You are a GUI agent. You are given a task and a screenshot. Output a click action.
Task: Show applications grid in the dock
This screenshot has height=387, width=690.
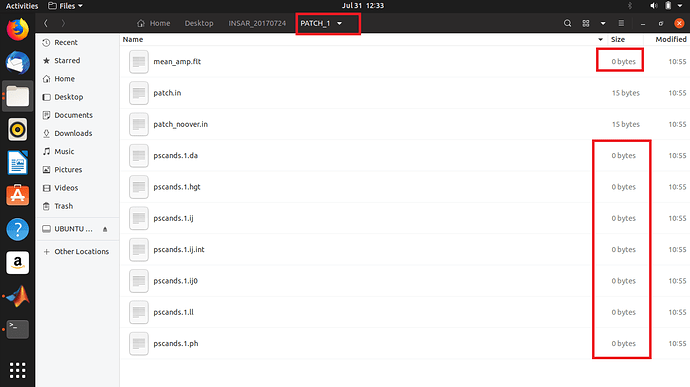coord(18,370)
